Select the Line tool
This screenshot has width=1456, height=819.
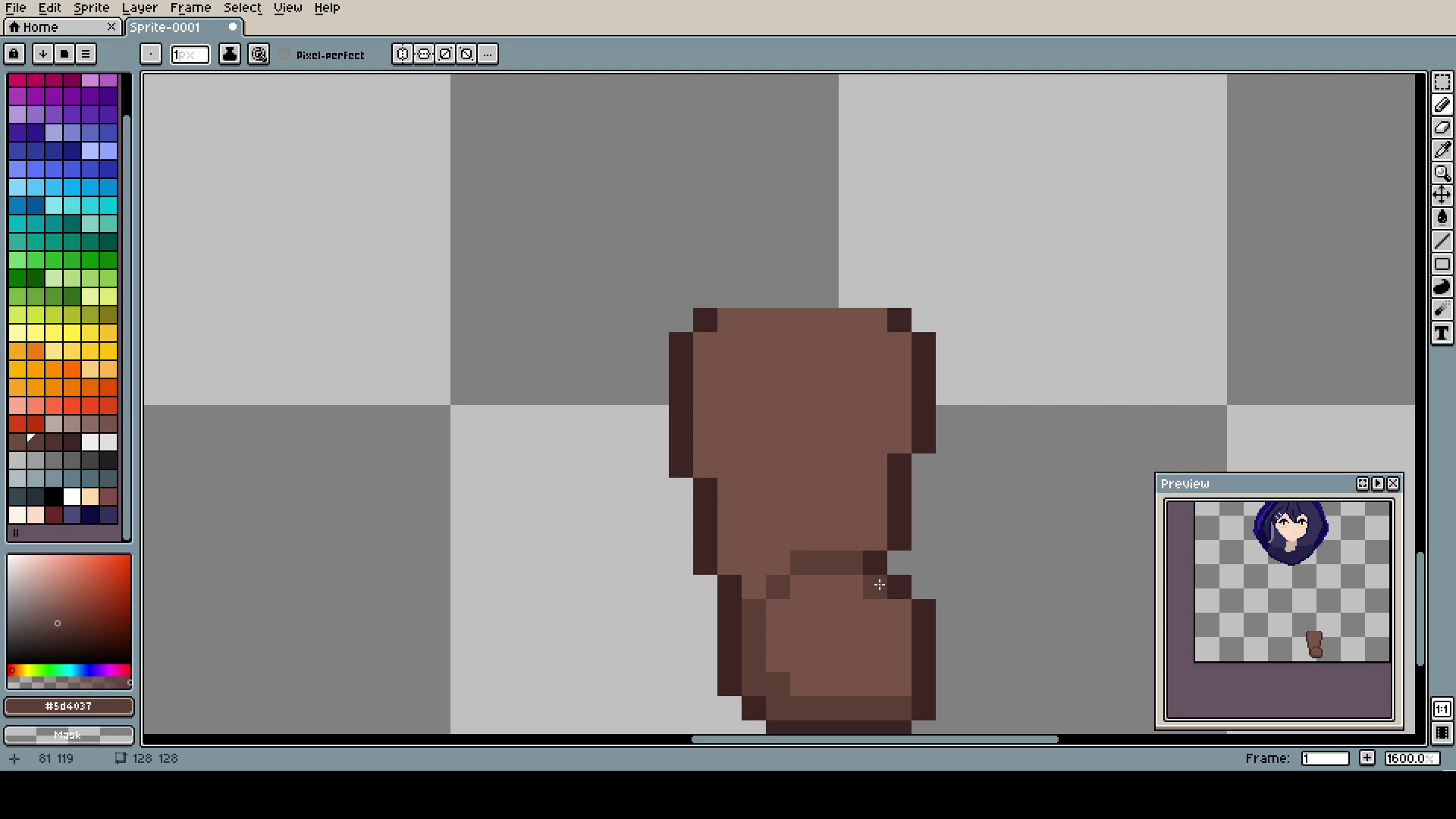(x=1442, y=241)
